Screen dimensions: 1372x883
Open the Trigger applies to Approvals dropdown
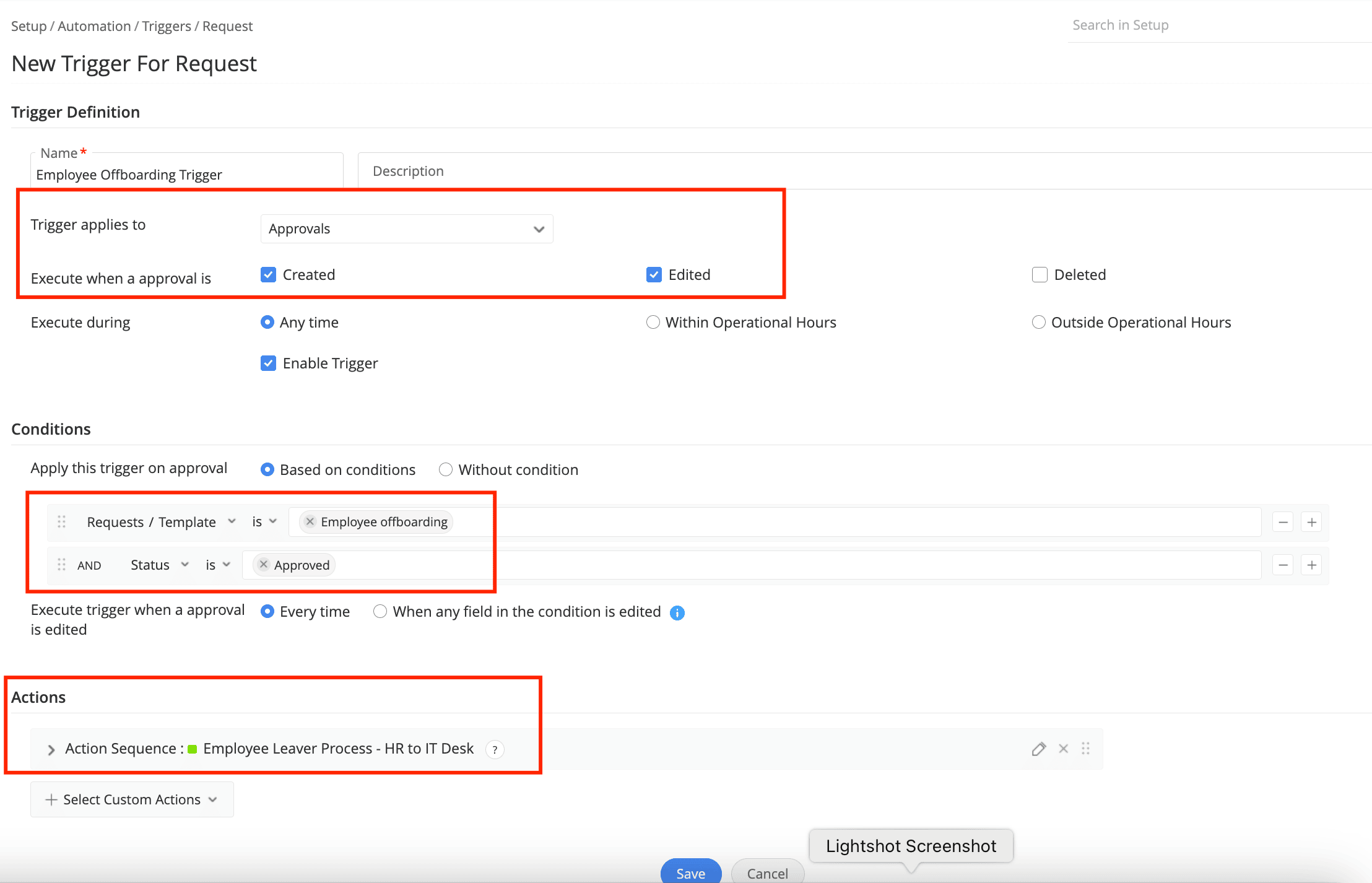(407, 228)
